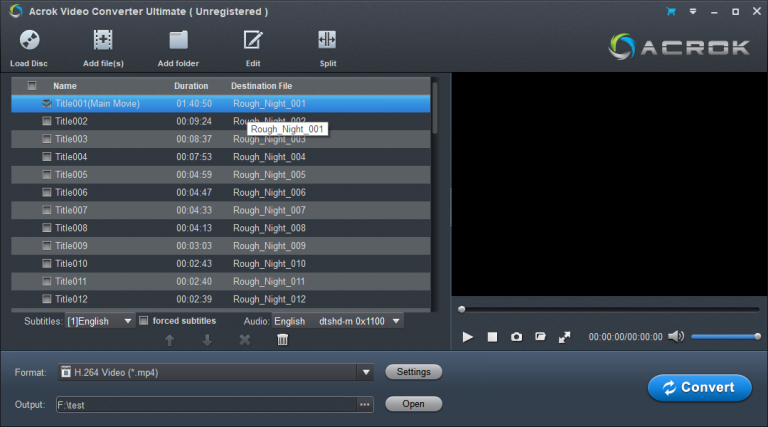
Task: Start conversion with Convert button
Action: pos(699,388)
